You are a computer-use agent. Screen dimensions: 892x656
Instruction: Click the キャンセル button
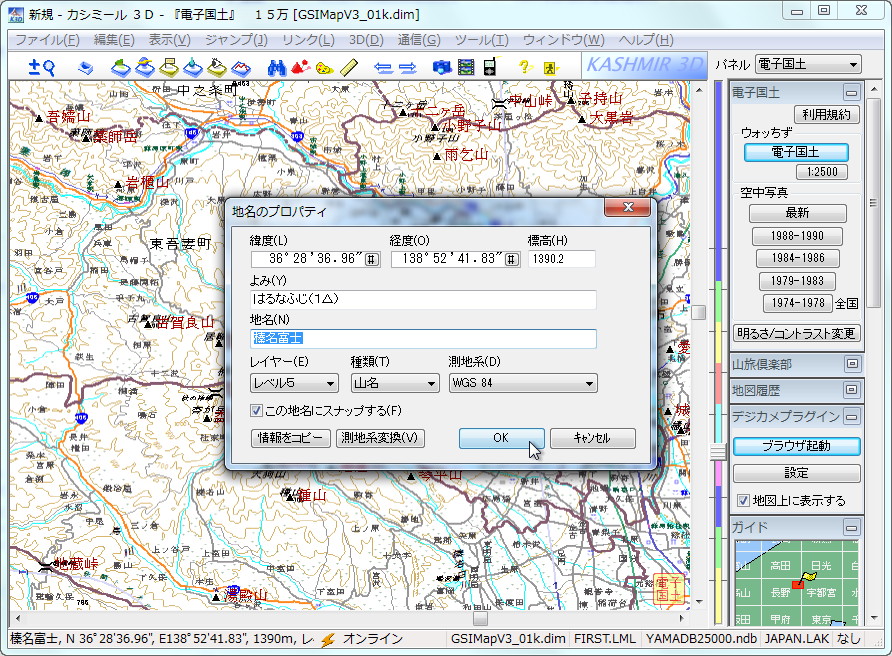point(592,438)
